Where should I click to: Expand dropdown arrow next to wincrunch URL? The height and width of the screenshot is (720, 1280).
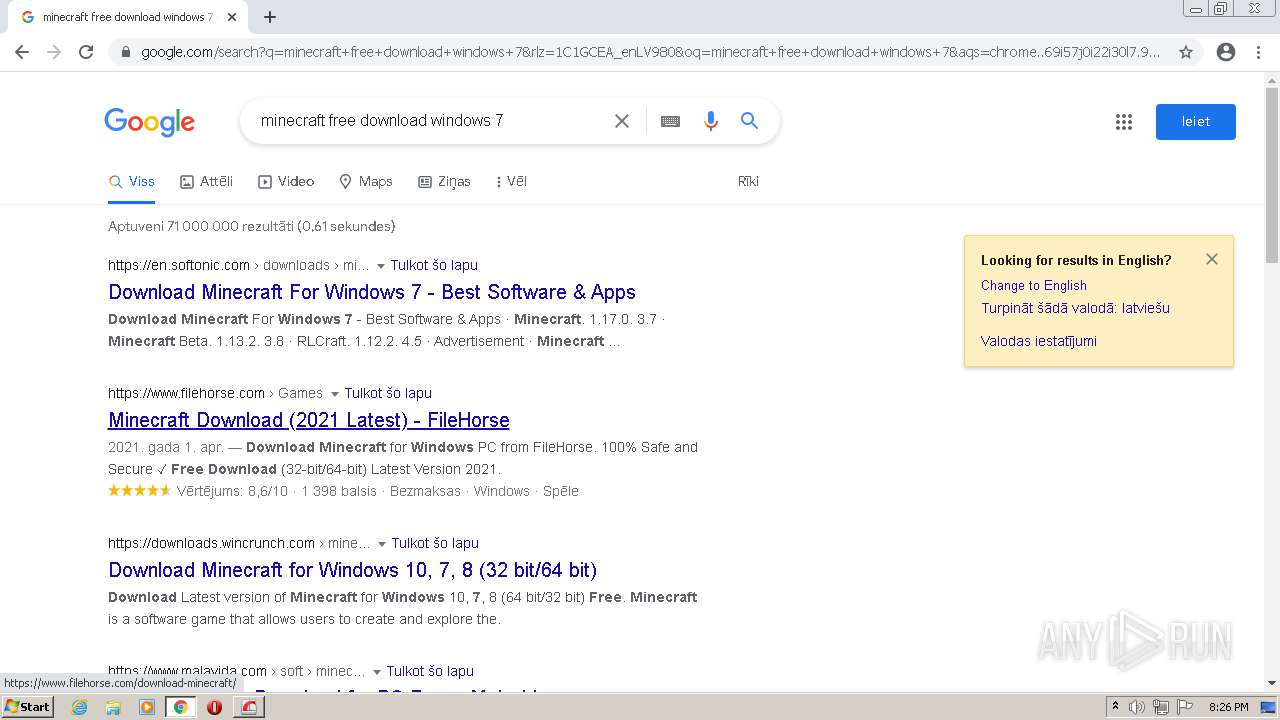tap(381, 544)
